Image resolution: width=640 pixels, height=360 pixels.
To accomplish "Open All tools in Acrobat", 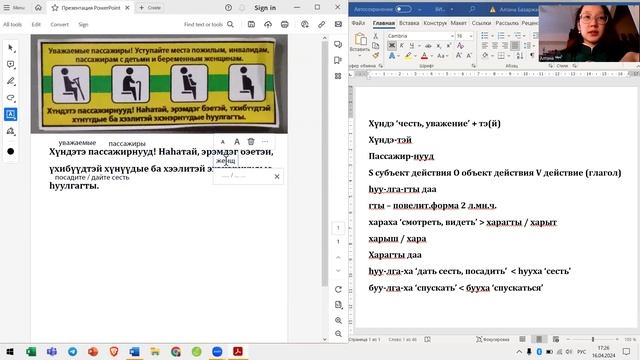I will click(x=13, y=24).
